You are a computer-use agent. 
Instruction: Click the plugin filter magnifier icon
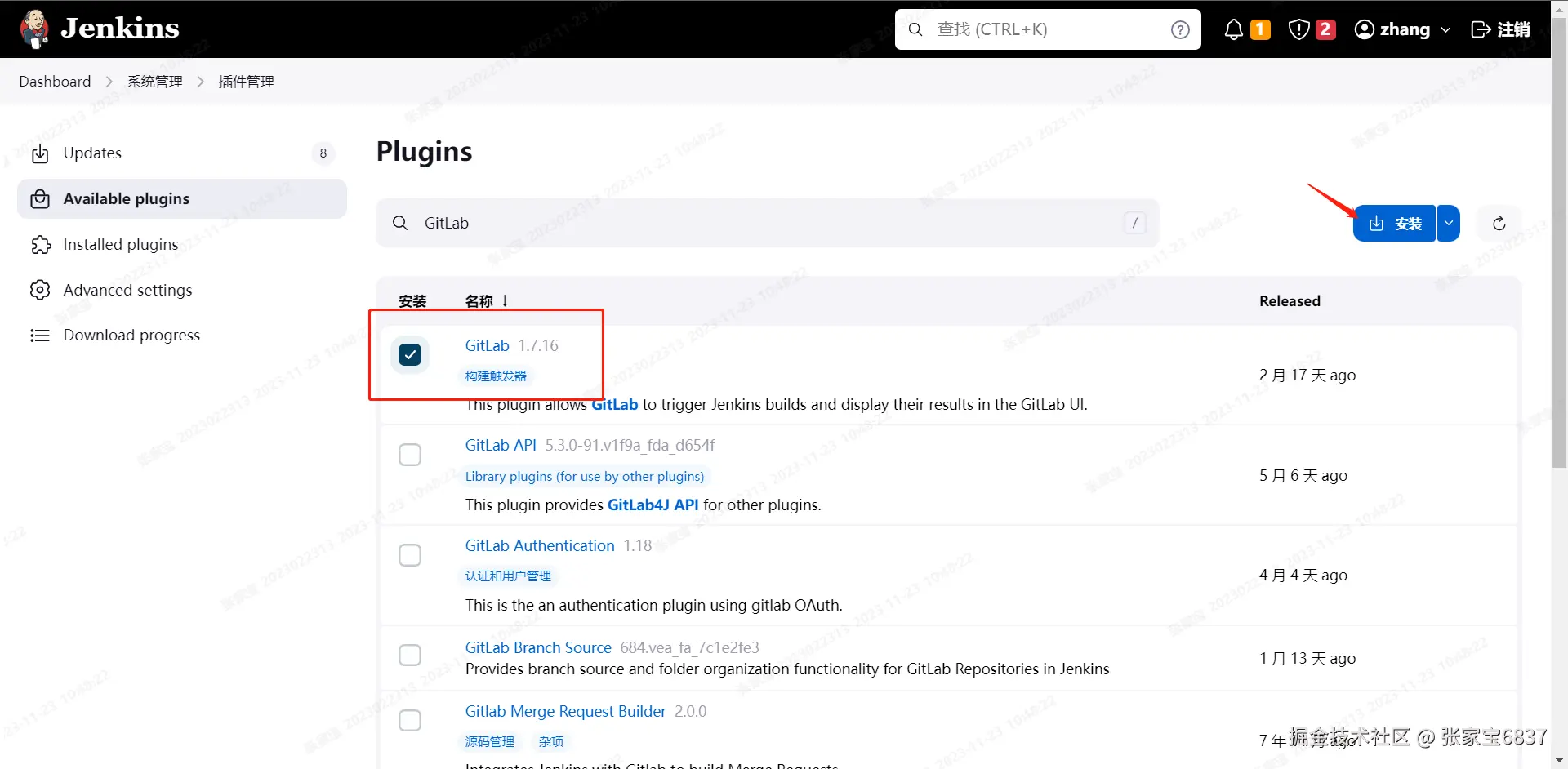pos(400,223)
